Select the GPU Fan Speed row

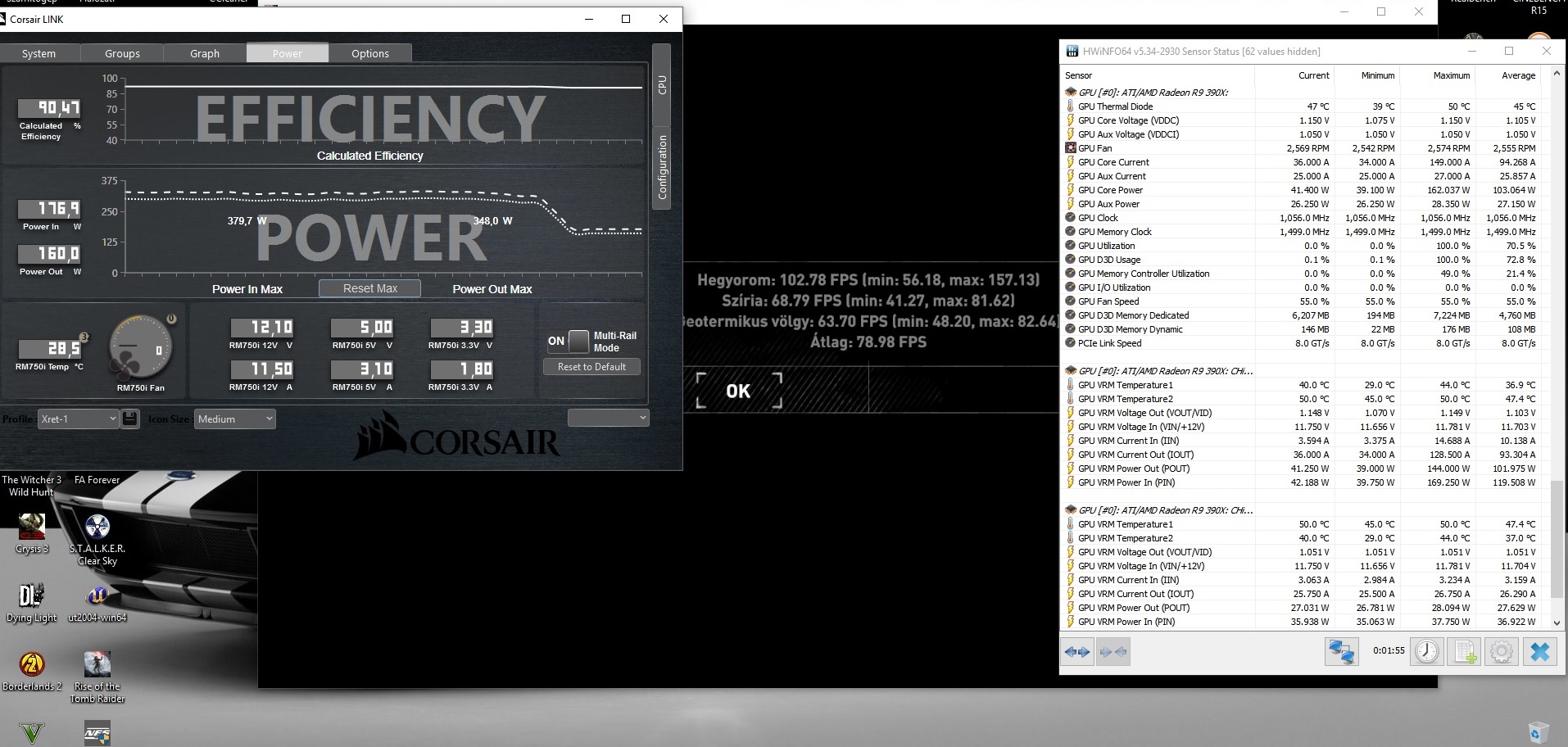(x=1302, y=301)
